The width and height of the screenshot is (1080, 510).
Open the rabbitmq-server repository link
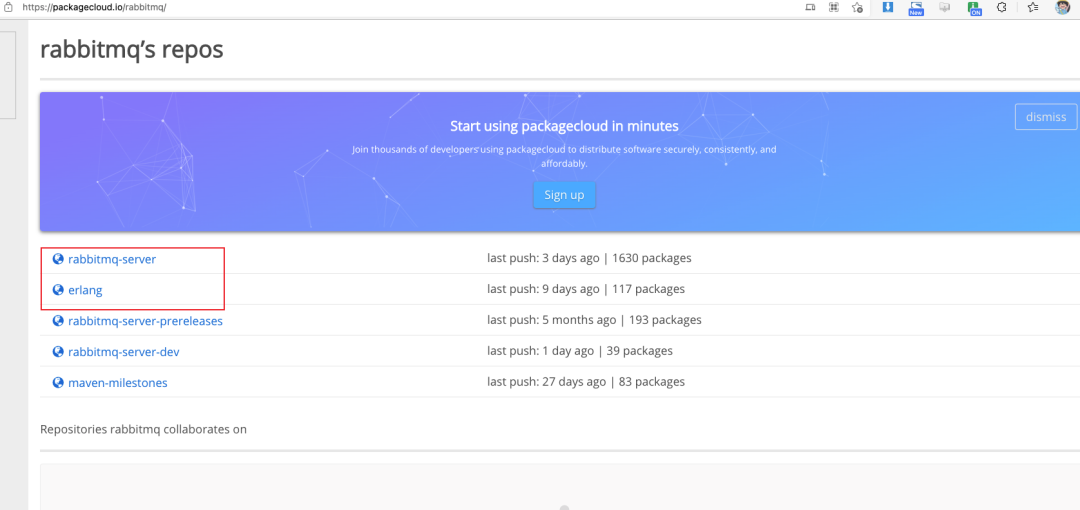point(112,259)
